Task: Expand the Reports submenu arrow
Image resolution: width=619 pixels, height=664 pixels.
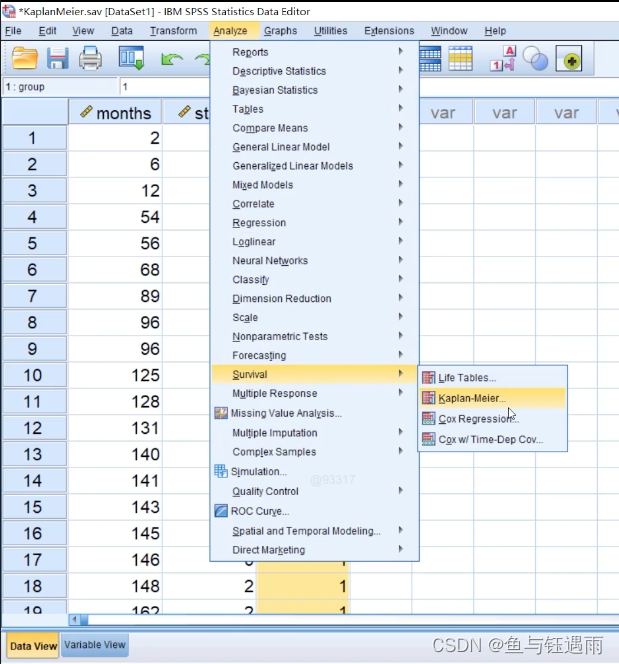Action: (401, 51)
